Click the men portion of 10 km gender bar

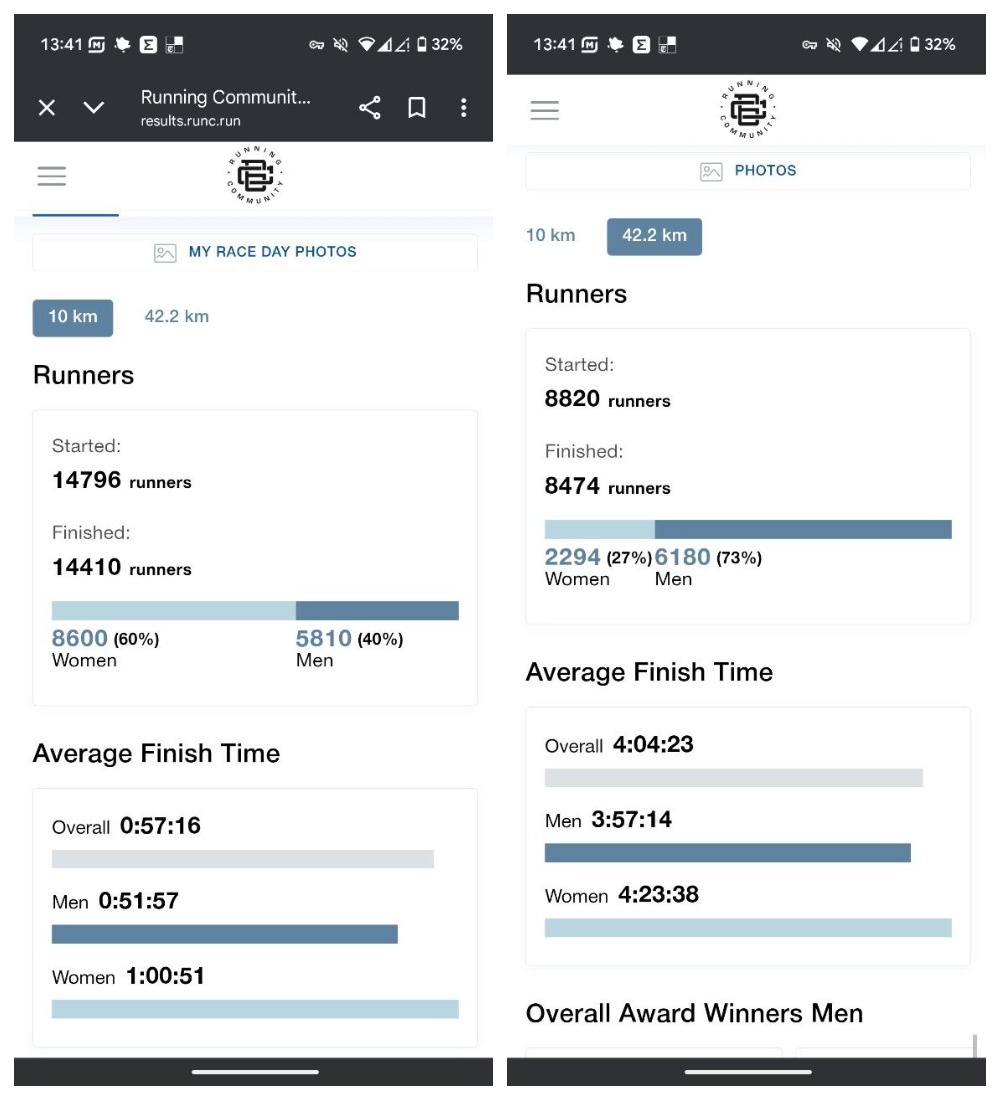(x=378, y=610)
